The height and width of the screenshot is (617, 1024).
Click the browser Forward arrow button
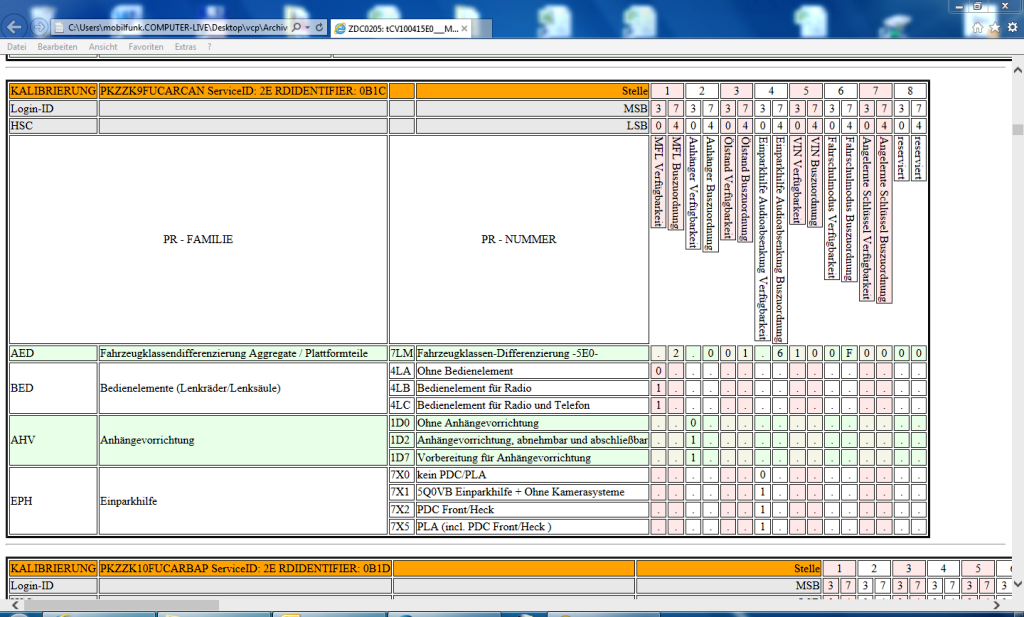(x=40, y=27)
